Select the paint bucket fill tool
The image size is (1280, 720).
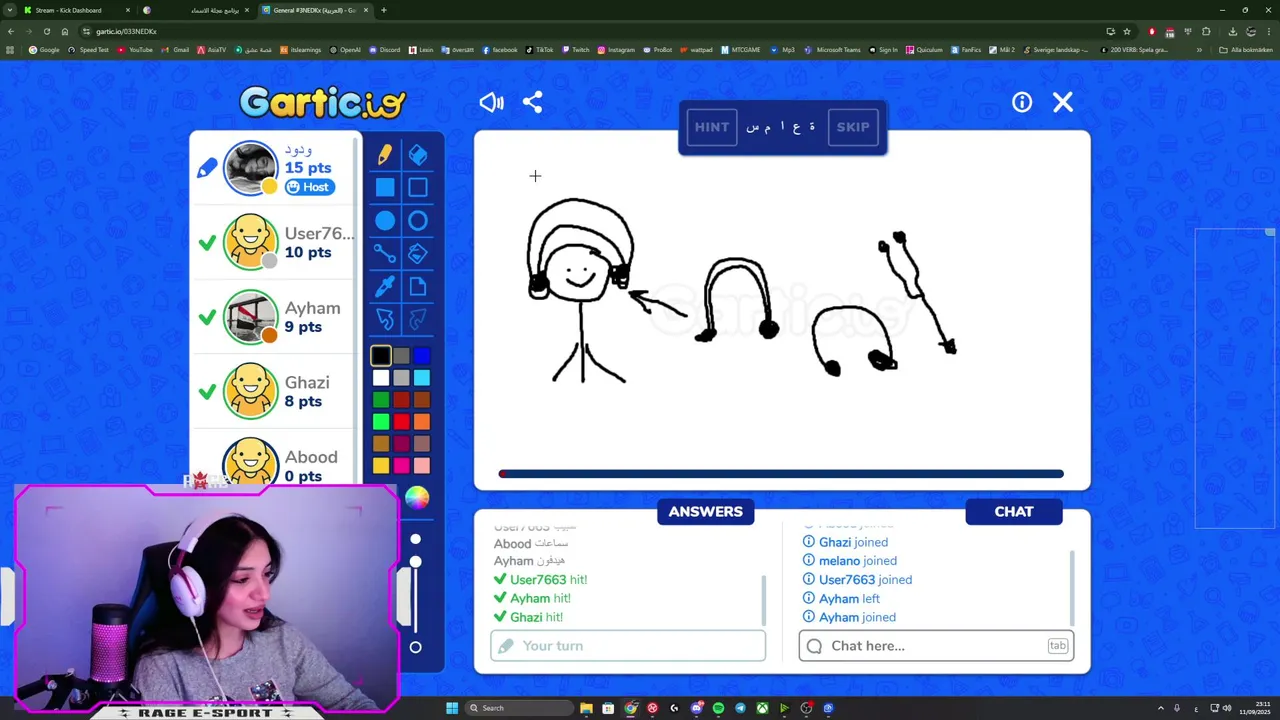(418, 254)
